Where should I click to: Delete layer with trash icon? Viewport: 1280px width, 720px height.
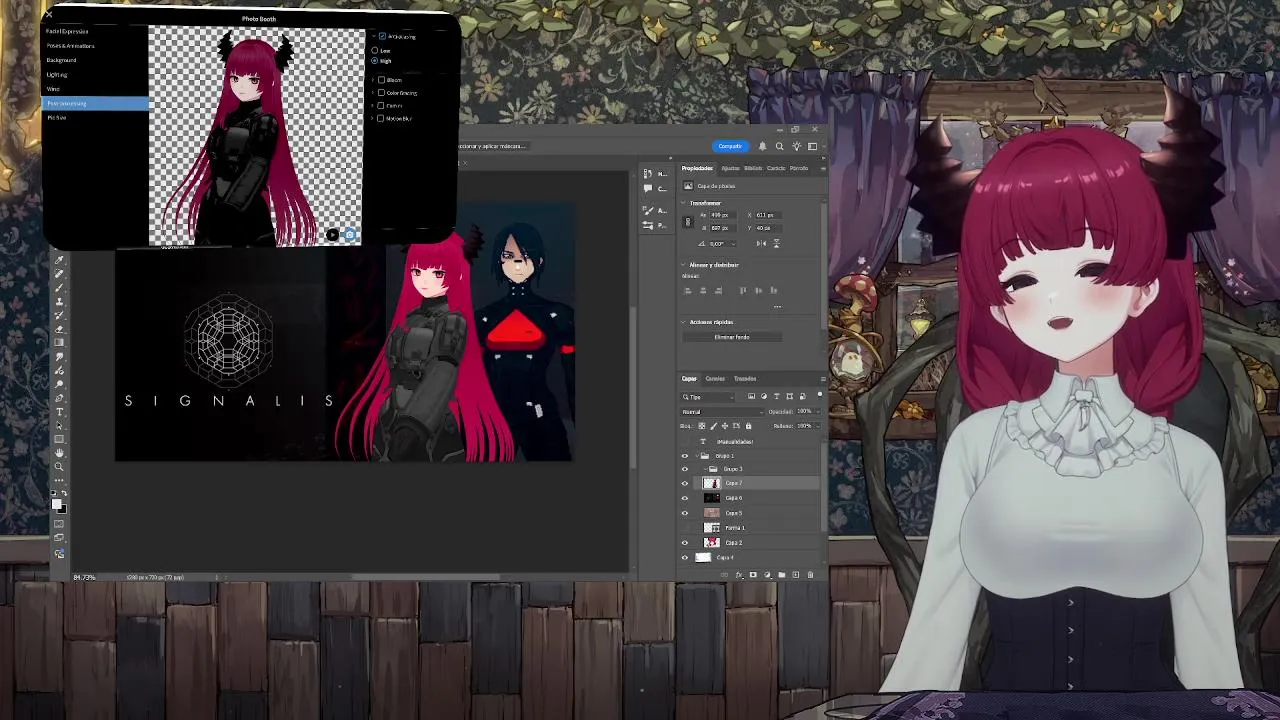tap(810, 575)
